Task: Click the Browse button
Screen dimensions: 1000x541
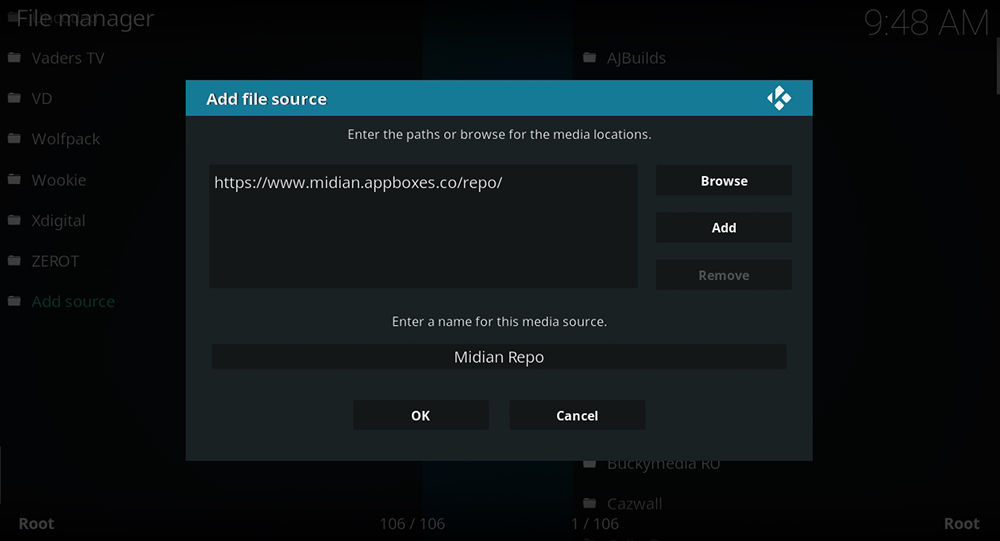Action: (x=724, y=181)
